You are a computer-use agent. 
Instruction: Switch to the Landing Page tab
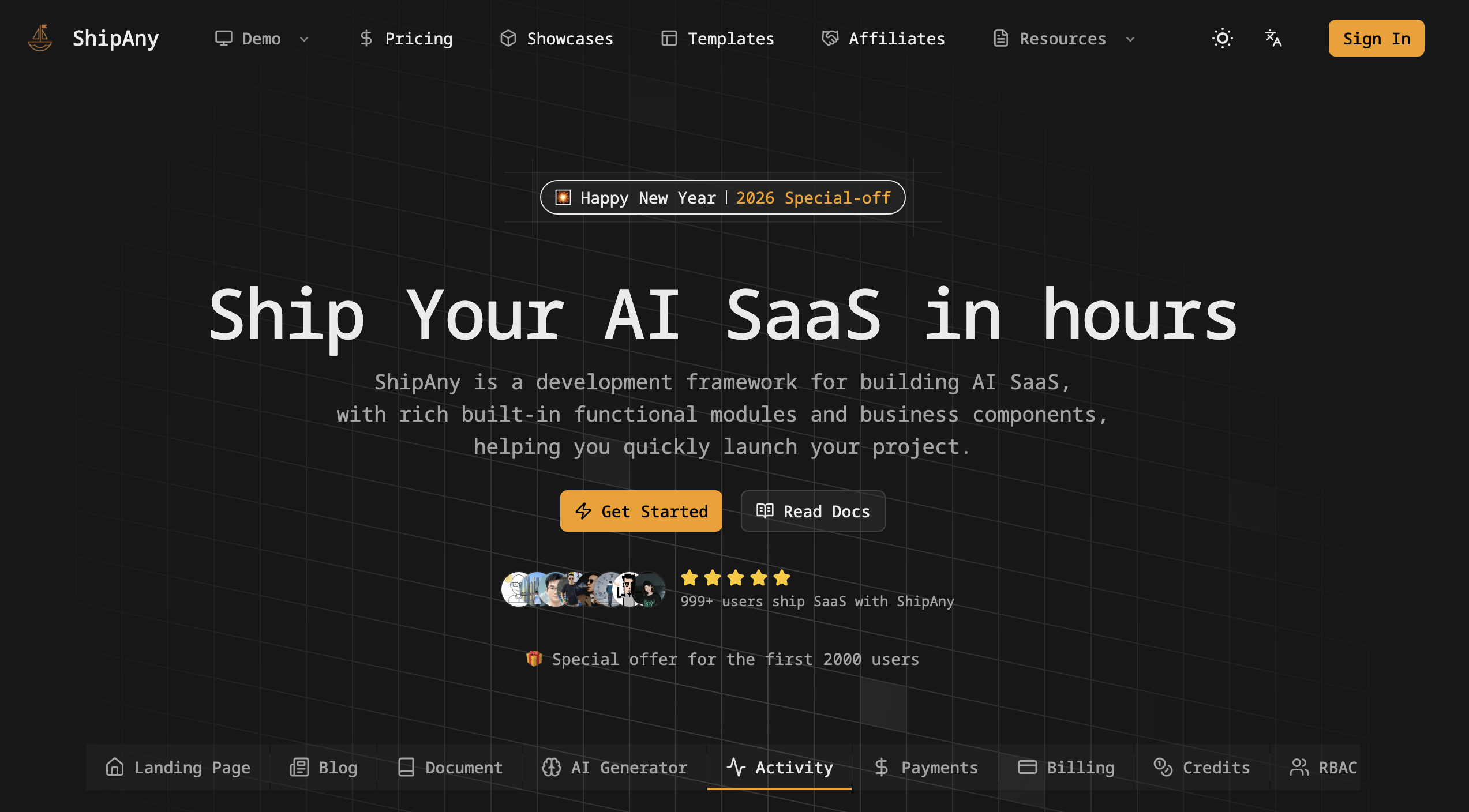(x=178, y=767)
